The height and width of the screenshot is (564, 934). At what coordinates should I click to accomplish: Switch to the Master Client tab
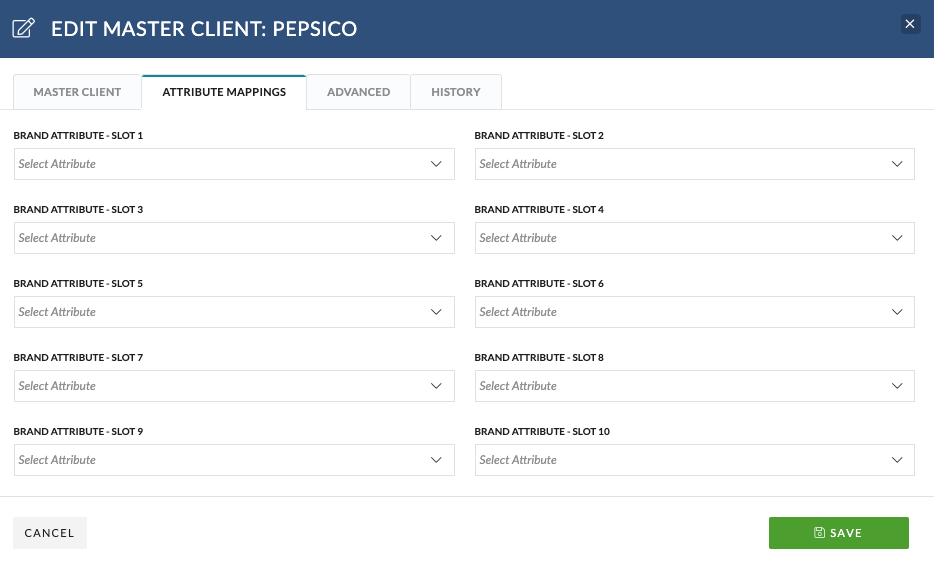[x=77, y=92]
